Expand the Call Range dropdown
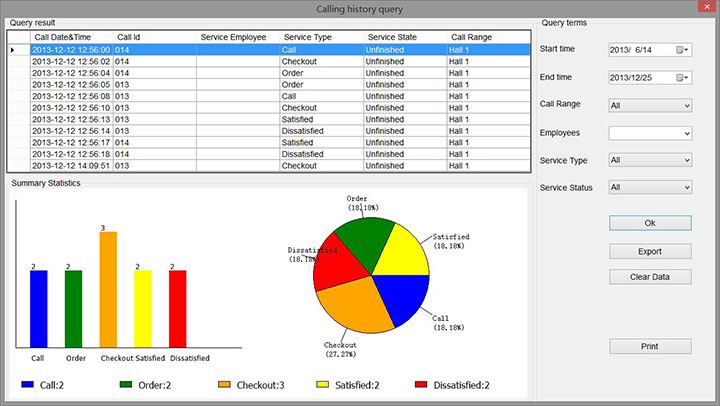720x406 pixels. coord(686,105)
